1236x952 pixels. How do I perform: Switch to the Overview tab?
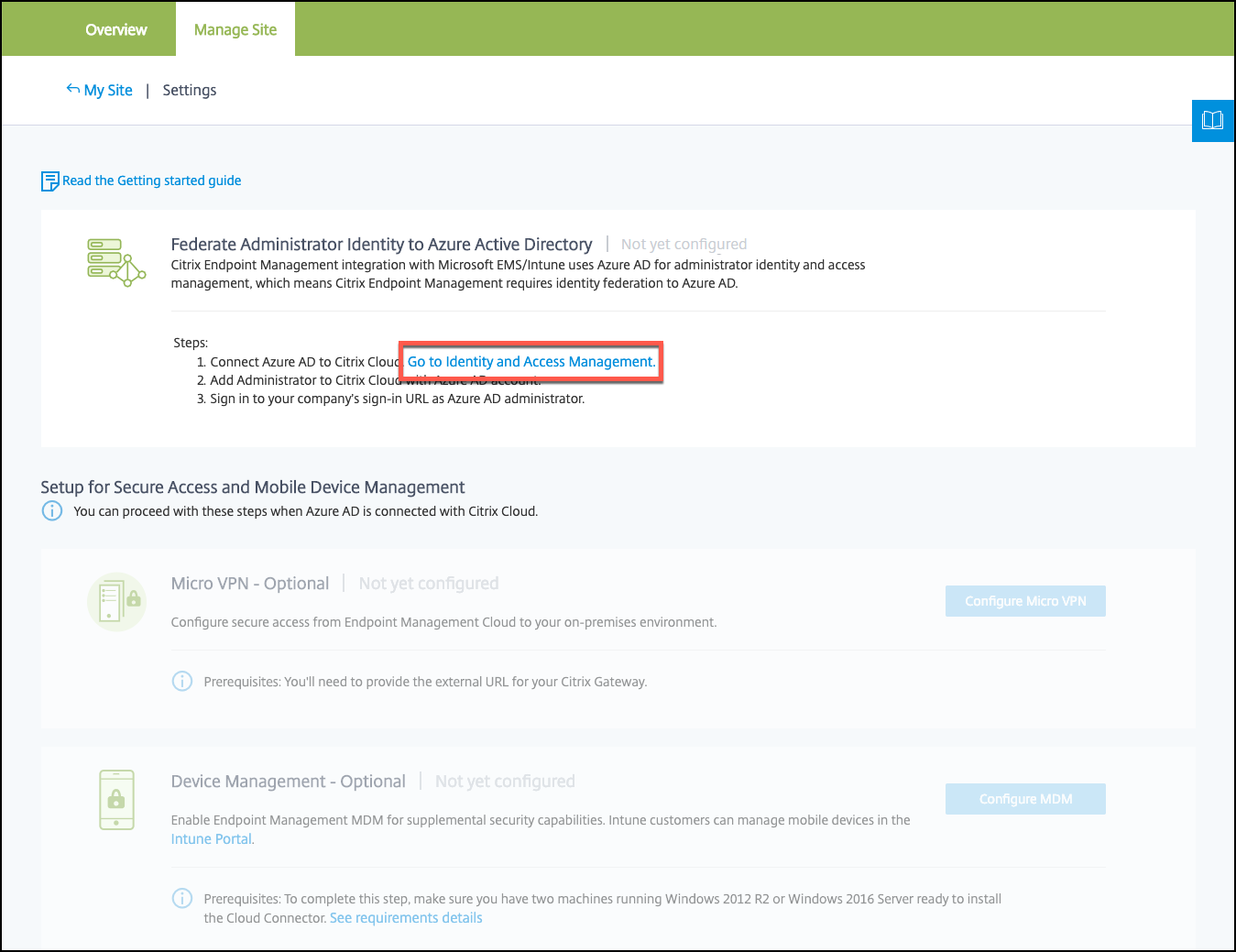(116, 29)
